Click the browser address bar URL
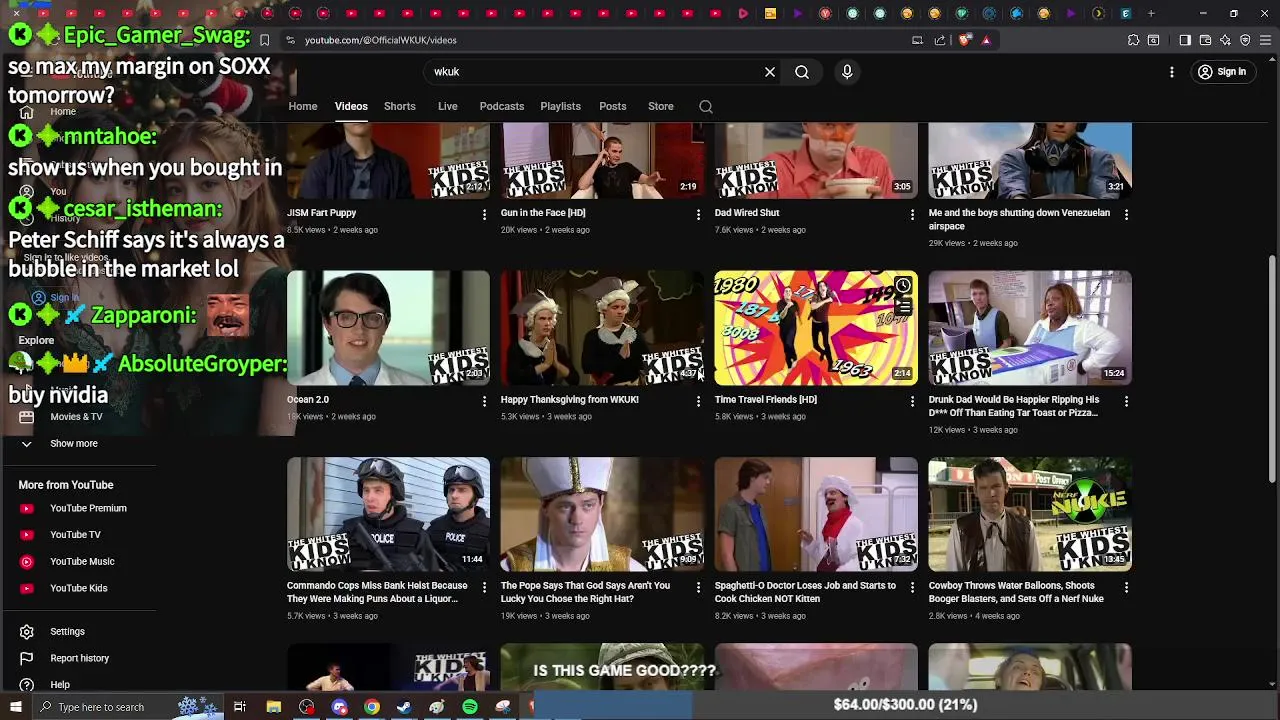 pos(381,40)
